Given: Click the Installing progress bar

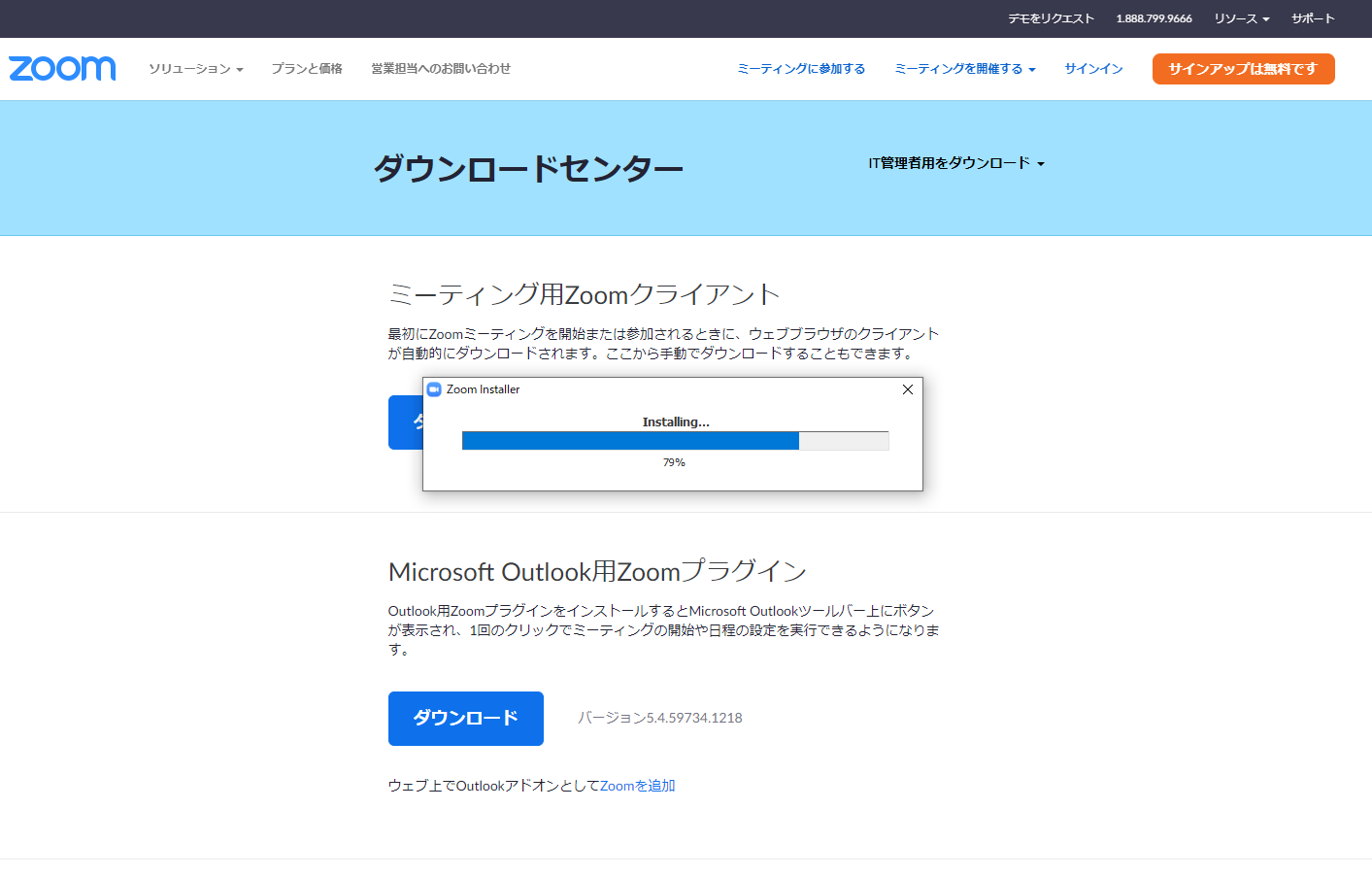Looking at the screenshot, I should 676,441.
